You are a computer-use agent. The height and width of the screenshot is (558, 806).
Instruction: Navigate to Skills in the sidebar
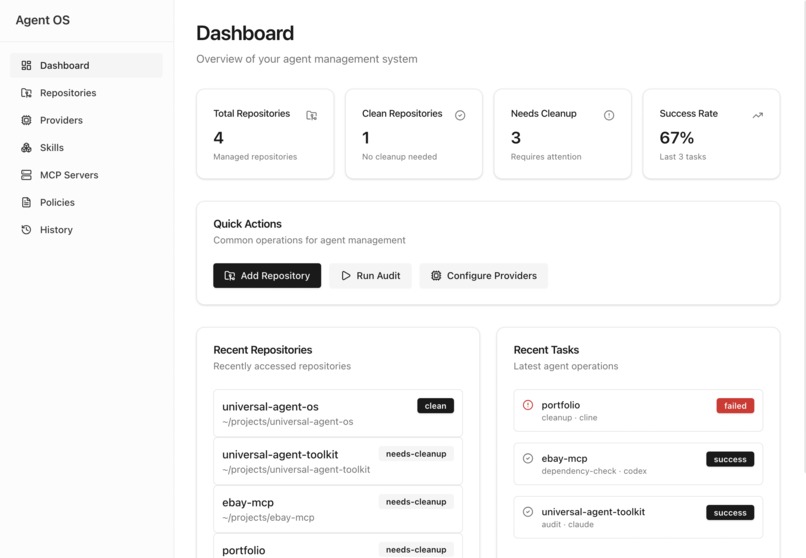point(86,147)
